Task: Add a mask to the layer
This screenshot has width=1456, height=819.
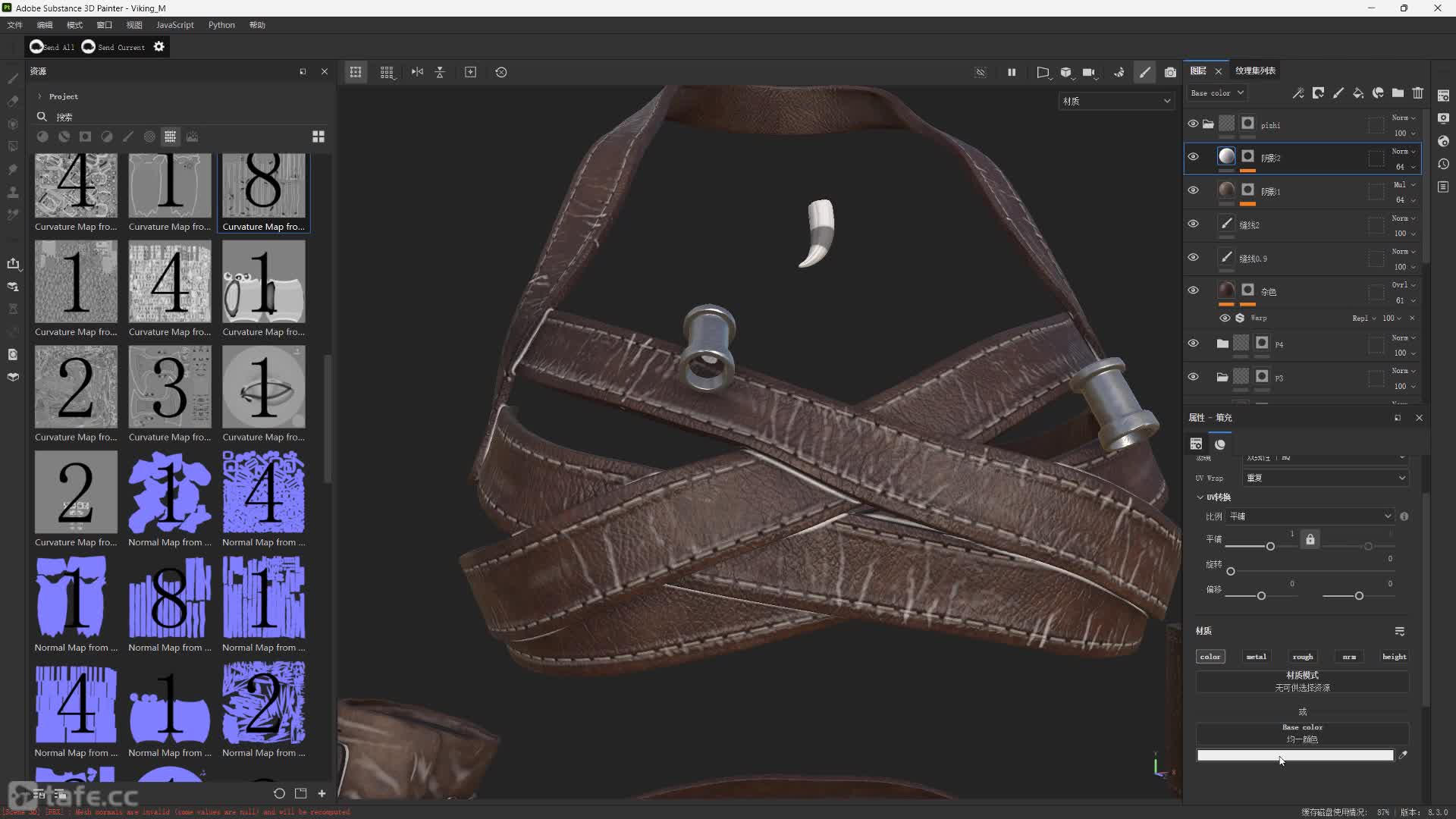Action: 1318,93
